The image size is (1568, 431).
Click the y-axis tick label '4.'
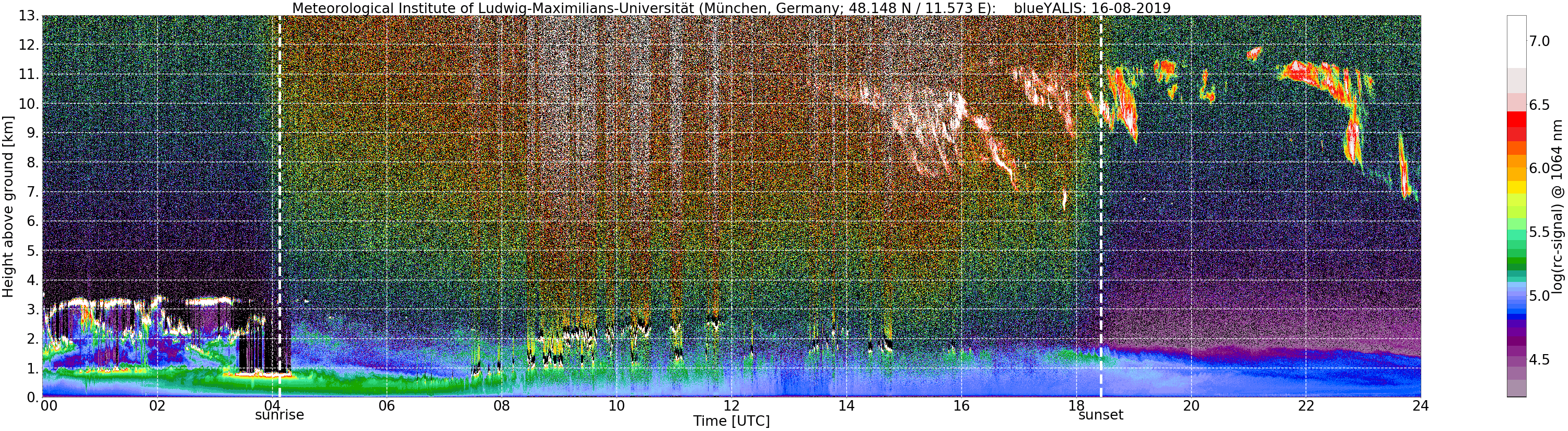point(33,280)
